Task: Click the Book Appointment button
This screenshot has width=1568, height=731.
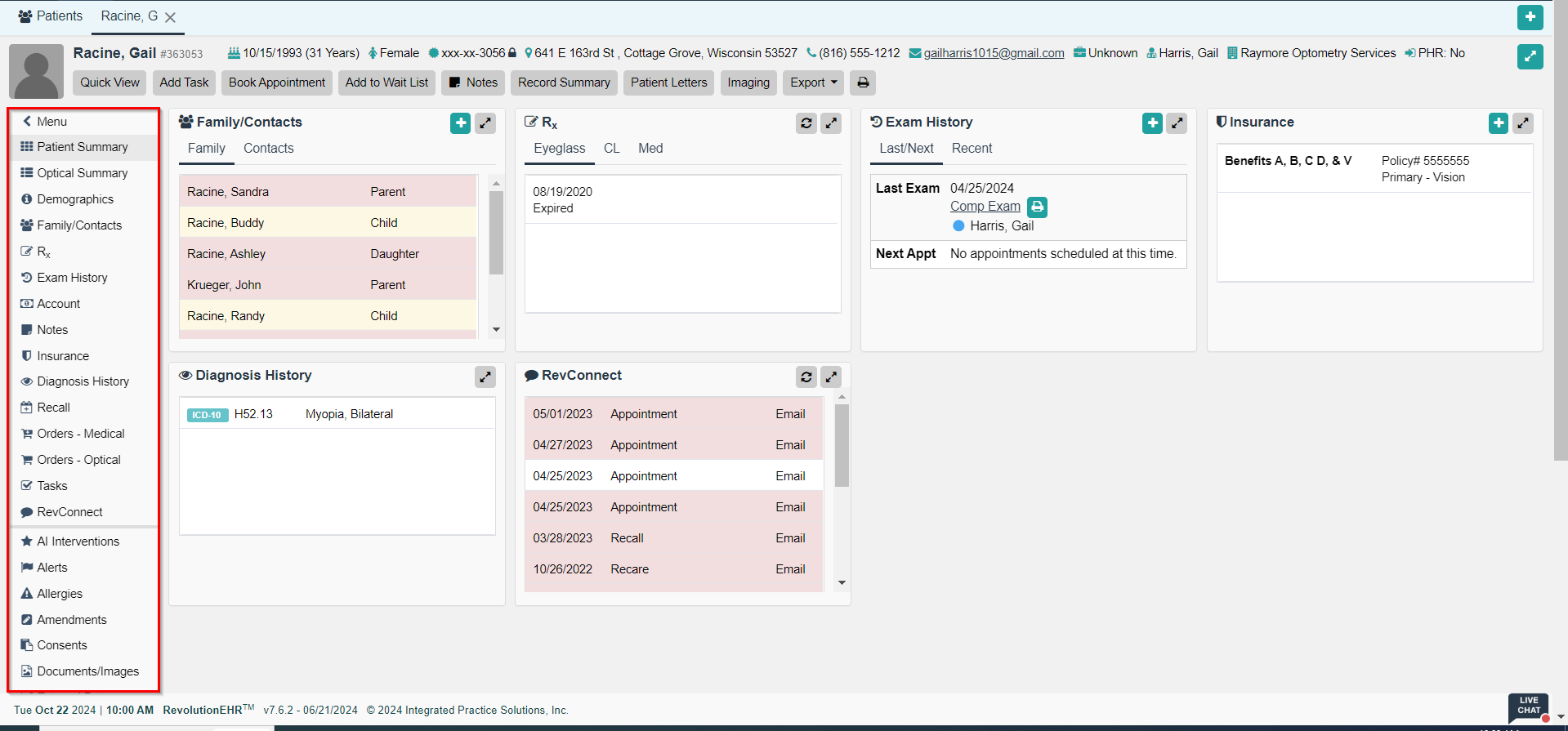Action: pos(276,82)
